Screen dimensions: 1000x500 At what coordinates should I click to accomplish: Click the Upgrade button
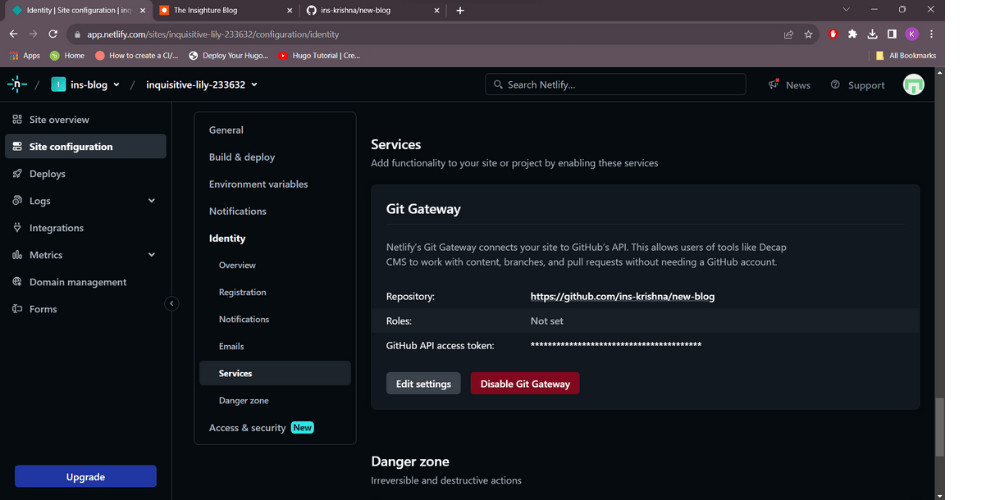tap(85, 476)
